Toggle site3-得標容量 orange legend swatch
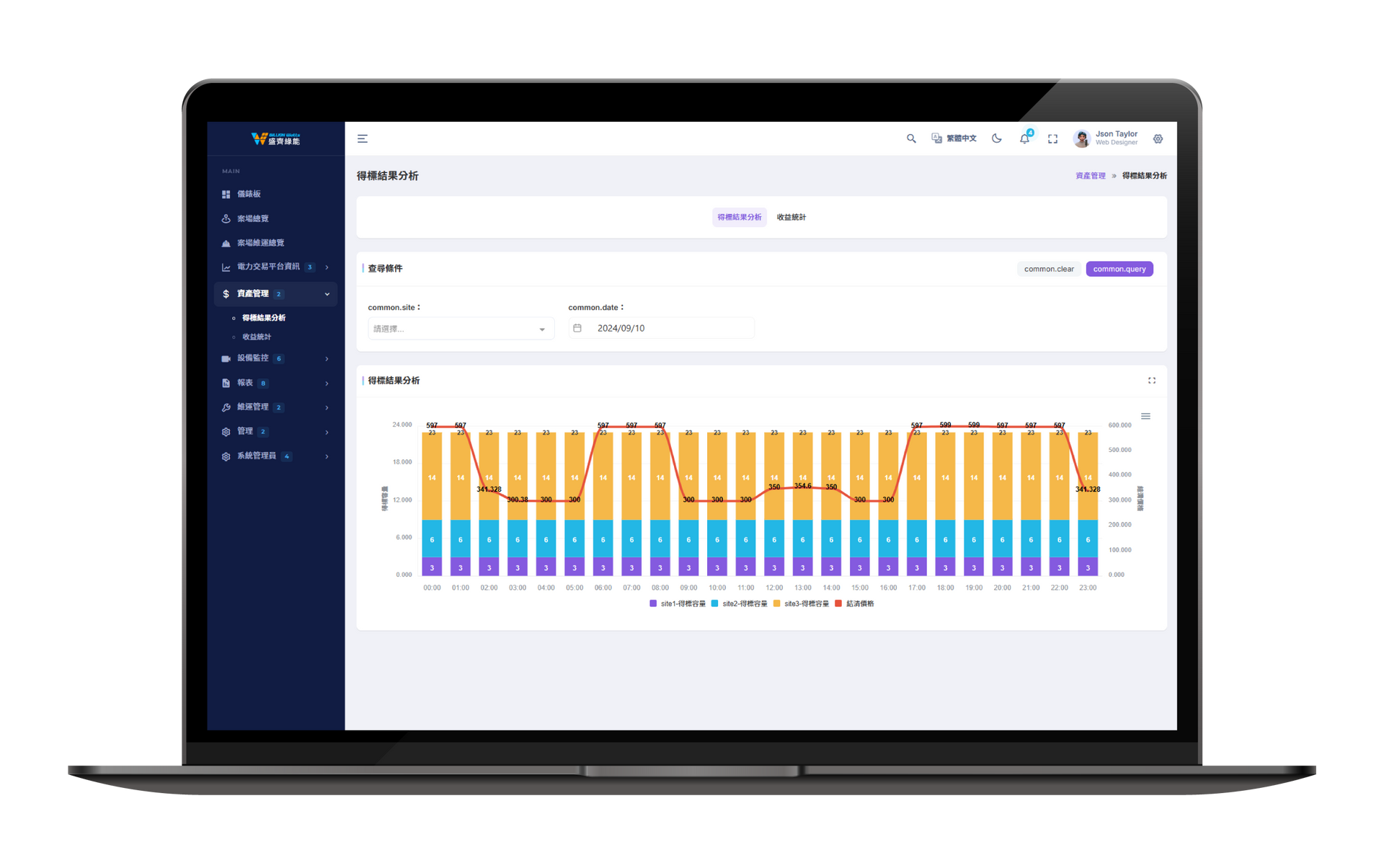The width and height of the screenshot is (1384, 868). 777,603
